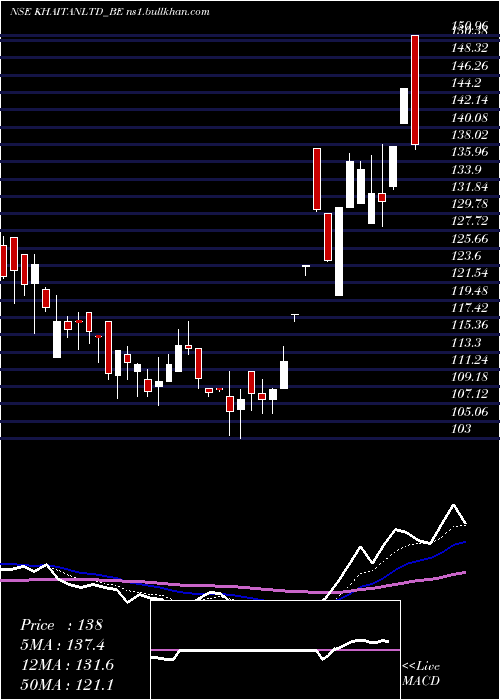Click the 103 price axis label
The width and height of the screenshot is (500, 700).
(461, 429)
